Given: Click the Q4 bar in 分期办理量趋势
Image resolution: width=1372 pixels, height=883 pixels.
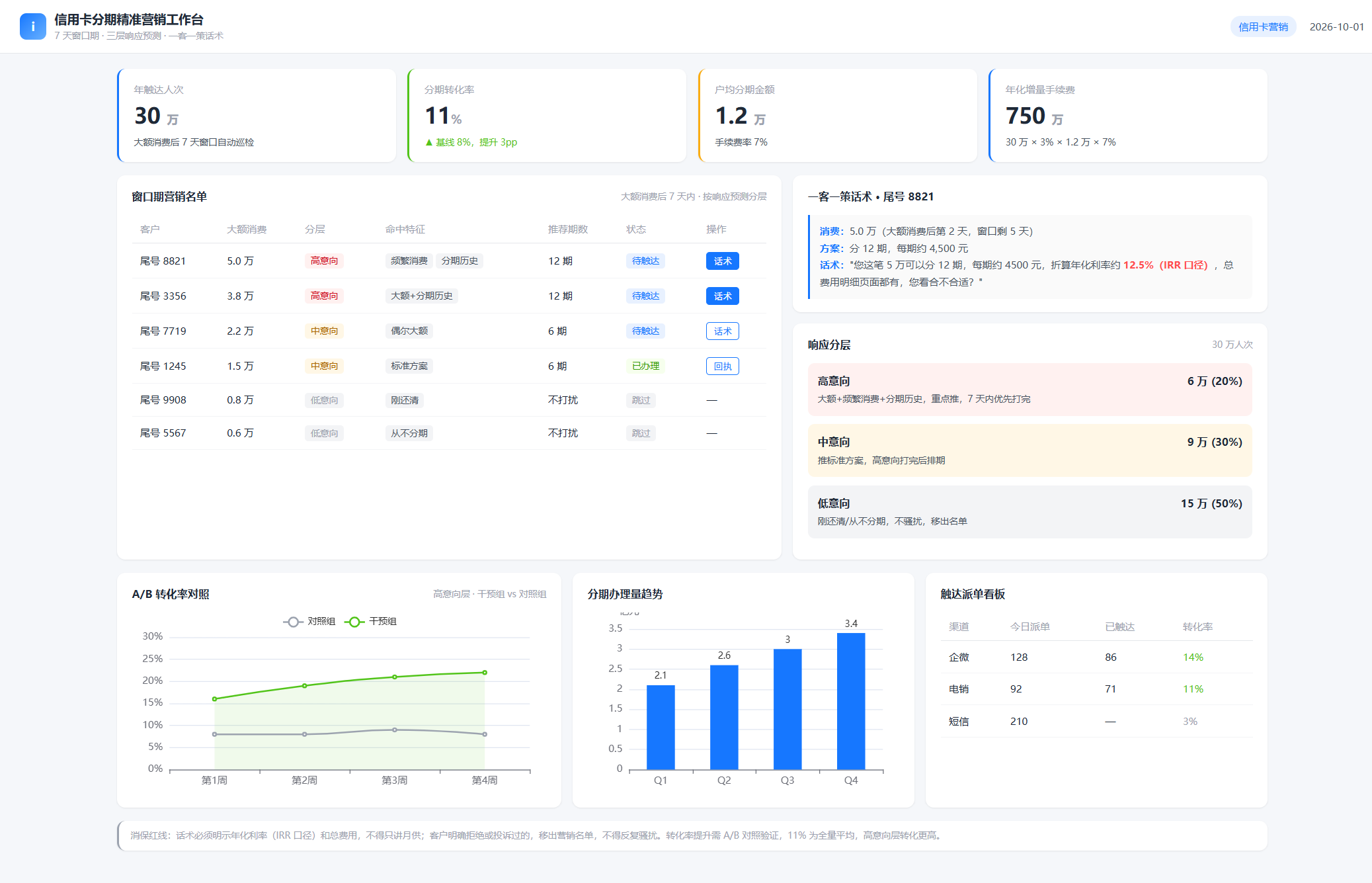Looking at the screenshot, I should (x=851, y=701).
